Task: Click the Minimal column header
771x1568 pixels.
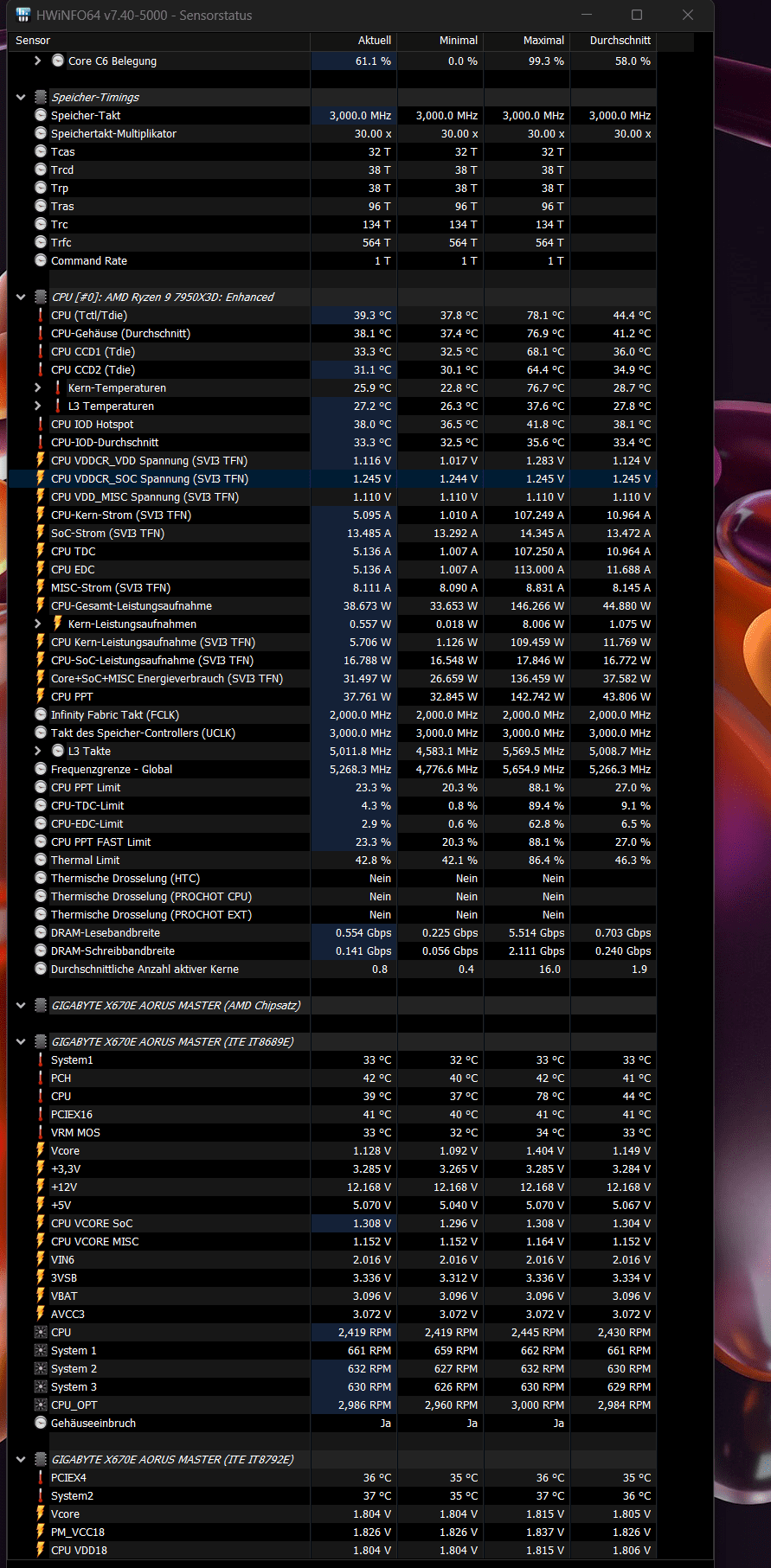Action: [x=440, y=41]
